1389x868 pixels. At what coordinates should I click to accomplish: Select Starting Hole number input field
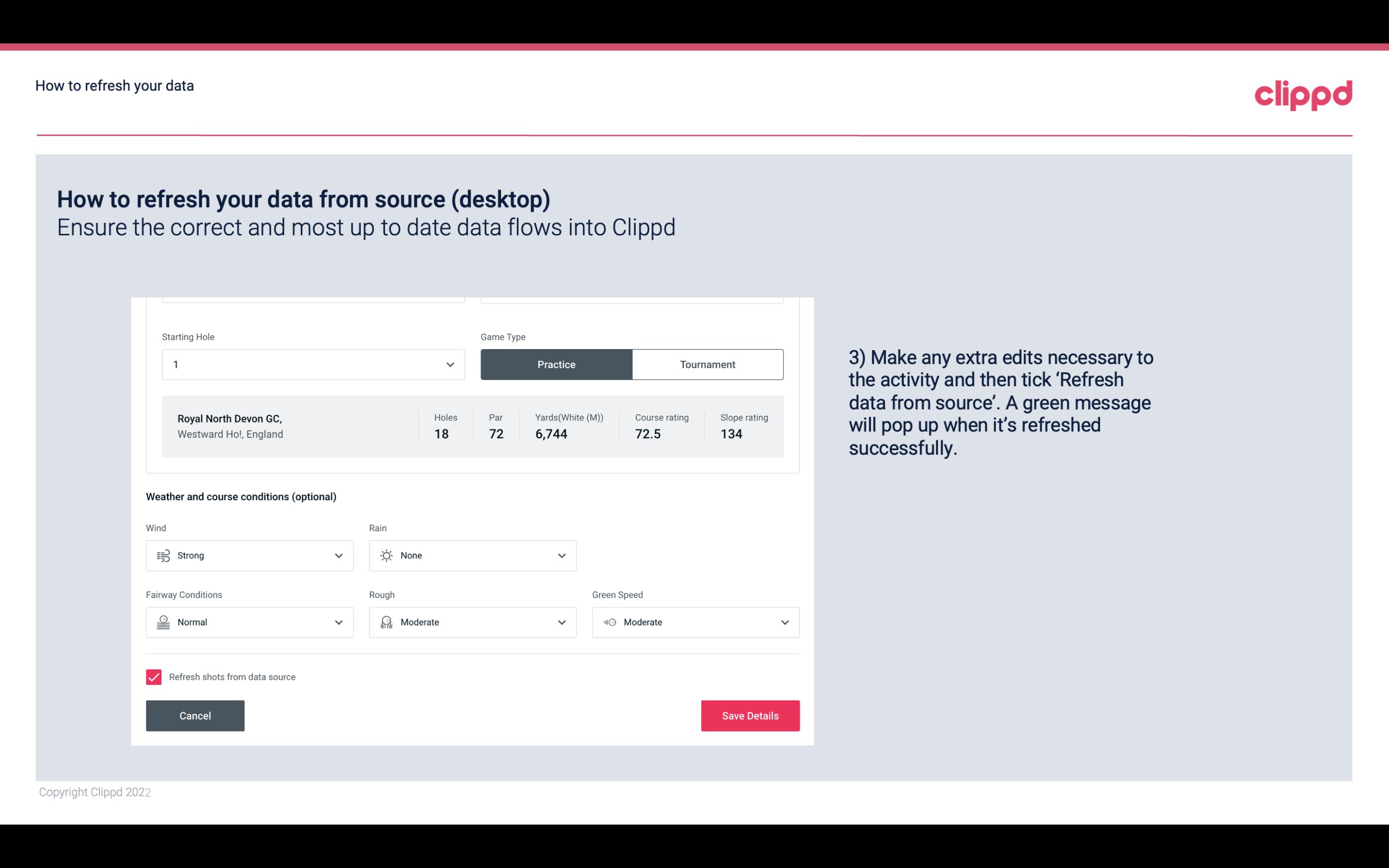pyautogui.click(x=311, y=364)
